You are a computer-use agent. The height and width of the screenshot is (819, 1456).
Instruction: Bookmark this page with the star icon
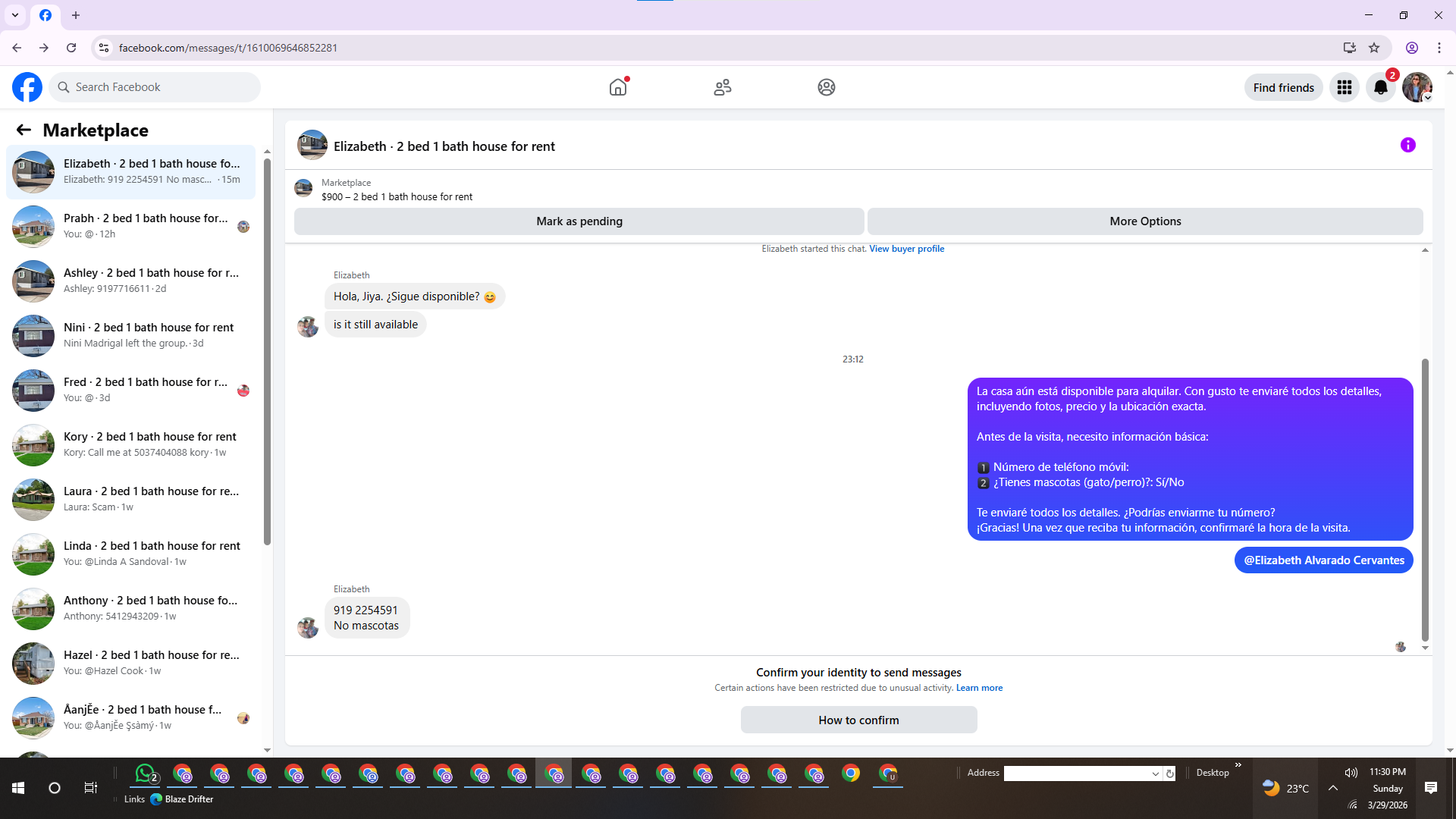click(x=1374, y=48)
